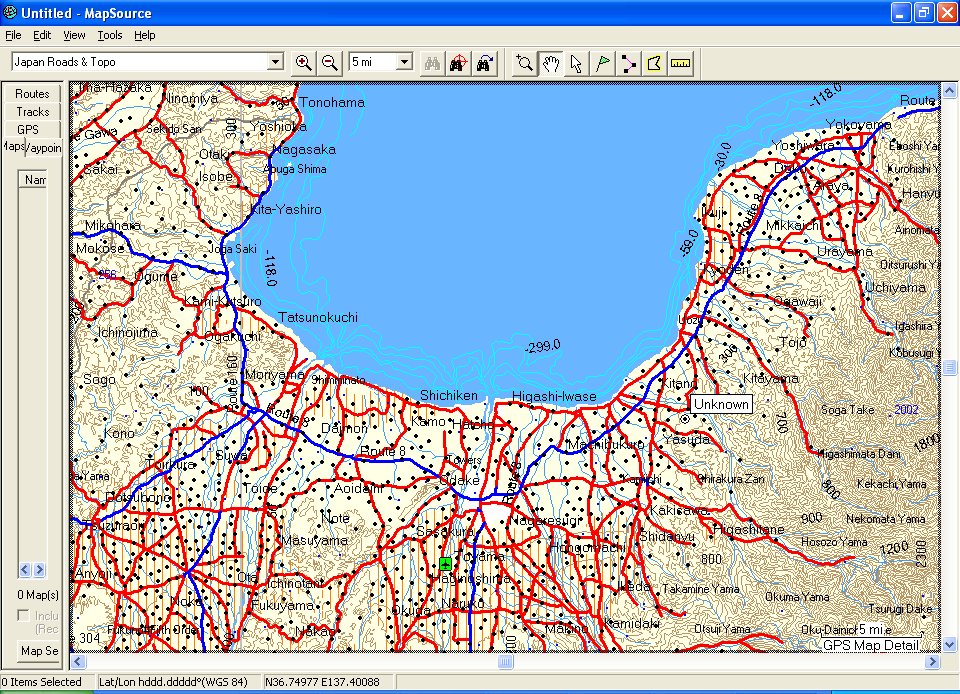
Task: Select the Zoom tool in toolbar
Action: pyautogui.click(x=524, y=62)
